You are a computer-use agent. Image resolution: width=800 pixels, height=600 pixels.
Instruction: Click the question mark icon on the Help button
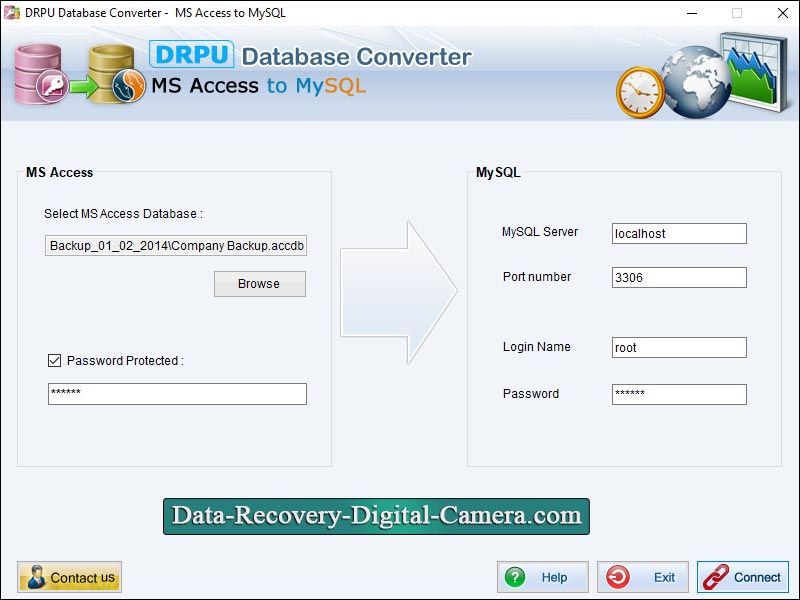(x=515, y=577)
